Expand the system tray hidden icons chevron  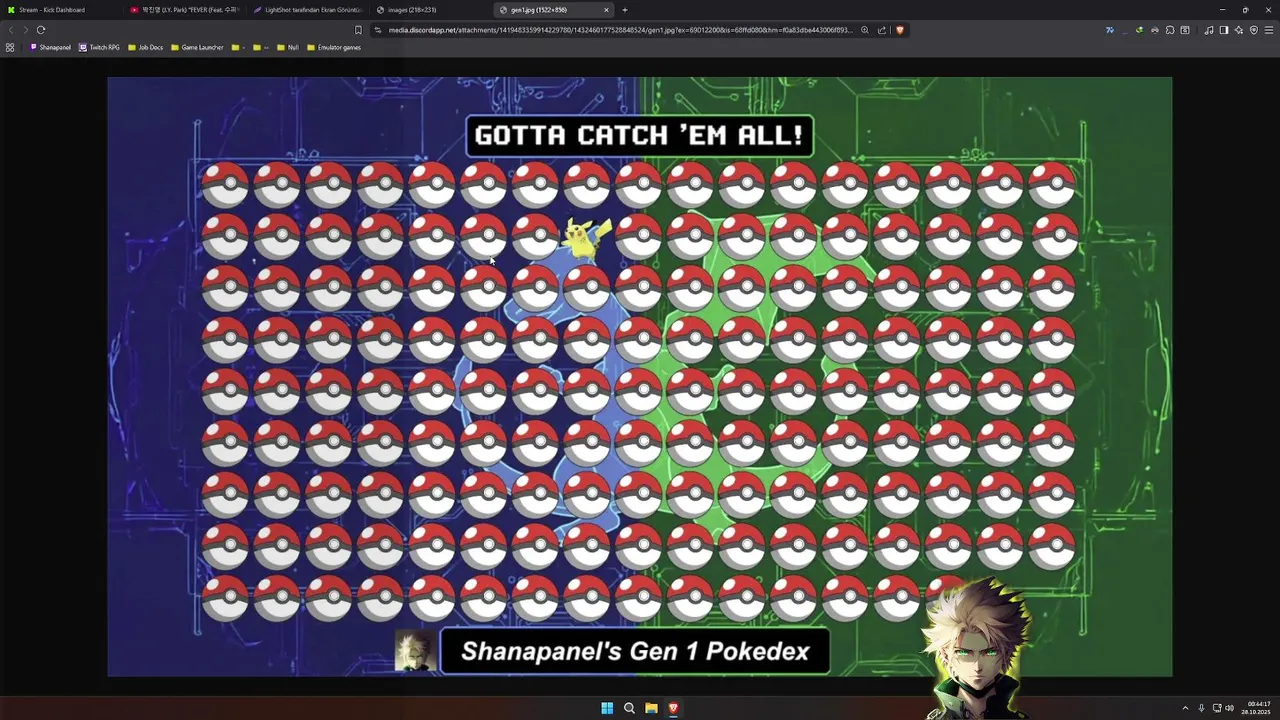(x=1185, y=708)
